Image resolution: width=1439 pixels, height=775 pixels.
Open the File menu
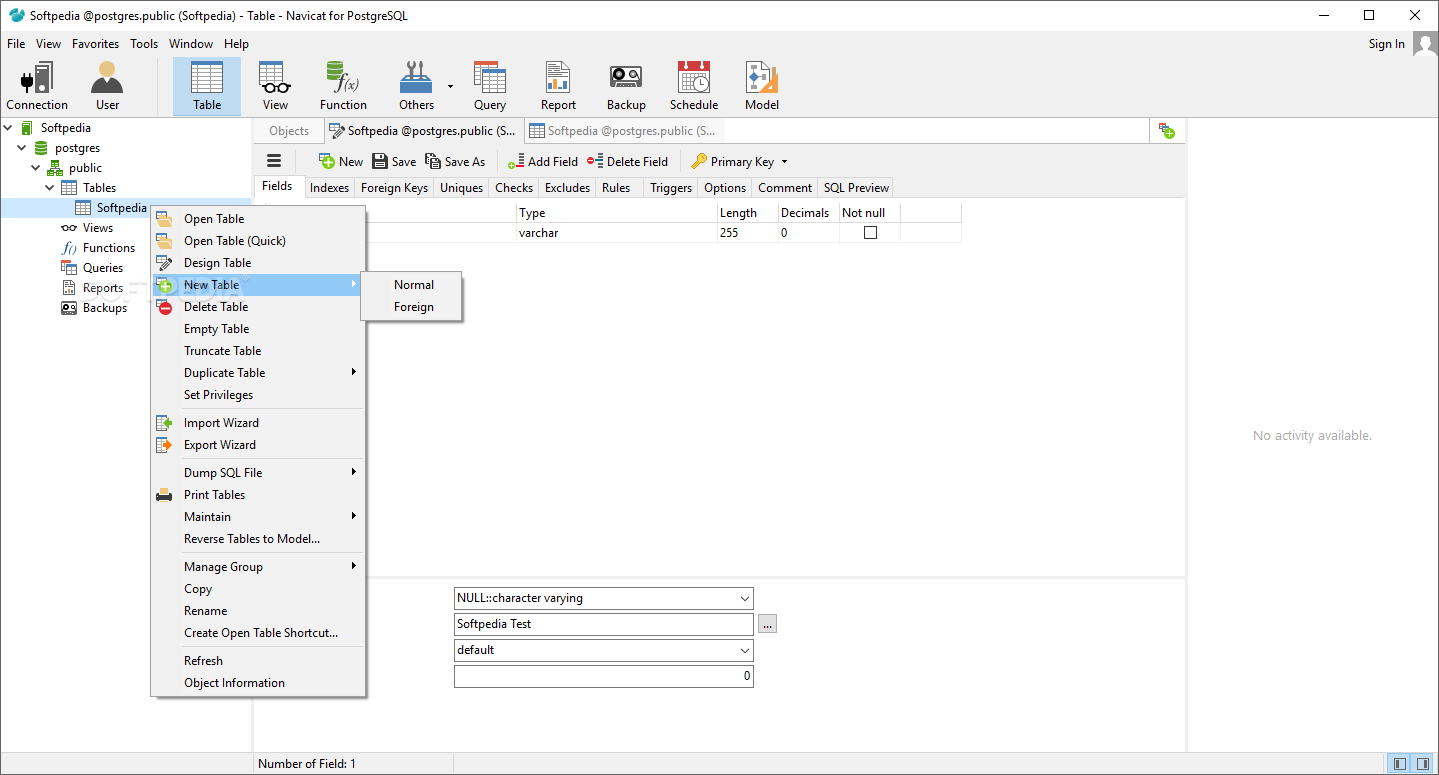[16, 44]
